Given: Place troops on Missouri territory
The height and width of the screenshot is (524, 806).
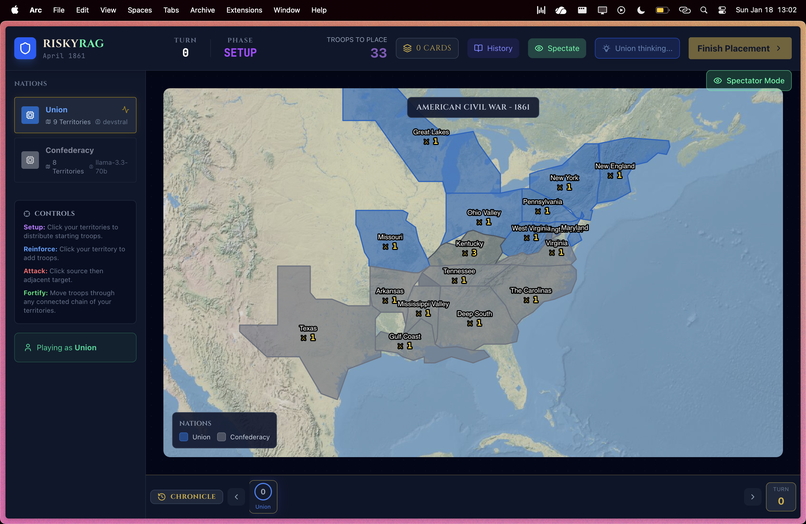Looking at the screenshot, I should [x=390, y=242].
